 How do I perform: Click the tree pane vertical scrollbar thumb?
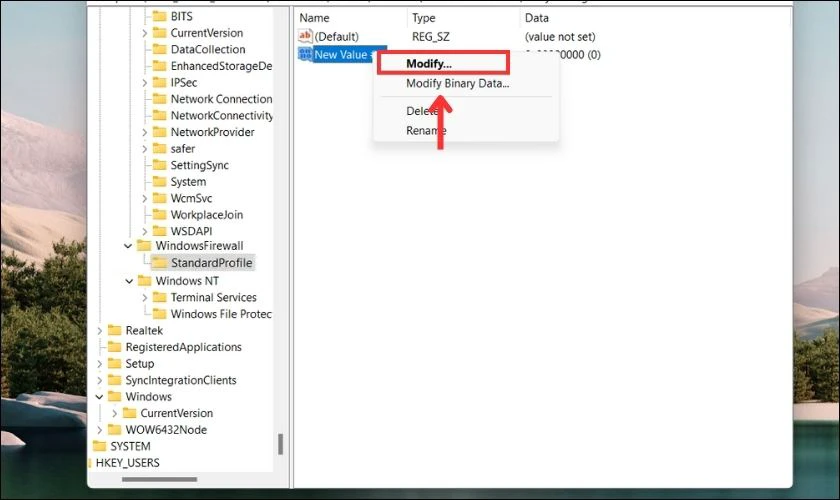[280, 444]
